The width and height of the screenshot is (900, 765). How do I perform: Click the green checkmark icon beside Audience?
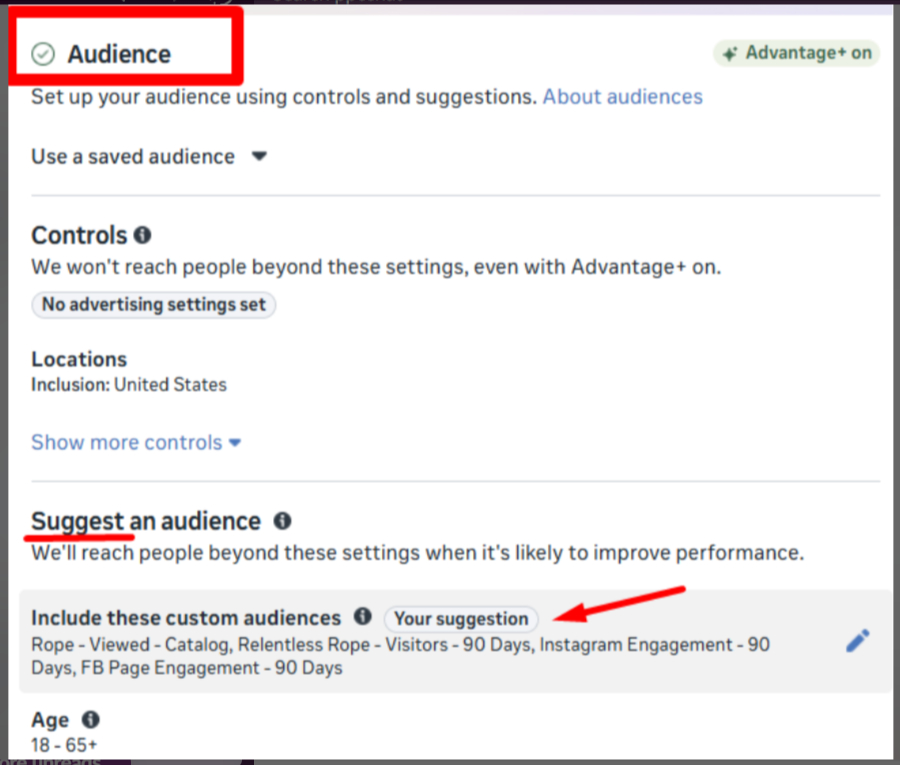click(43, 54)
